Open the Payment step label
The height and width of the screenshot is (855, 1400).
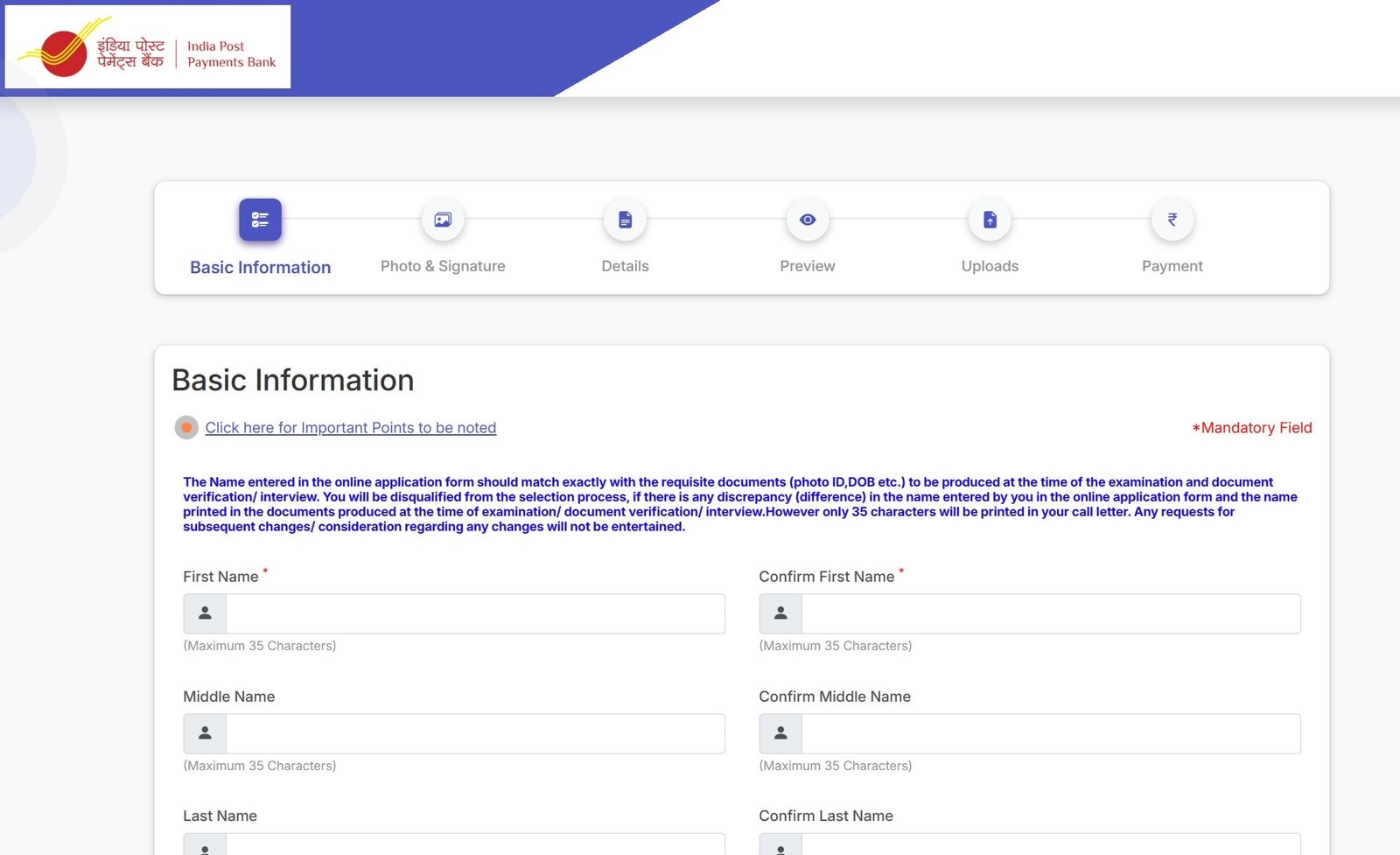[1172, 266]
